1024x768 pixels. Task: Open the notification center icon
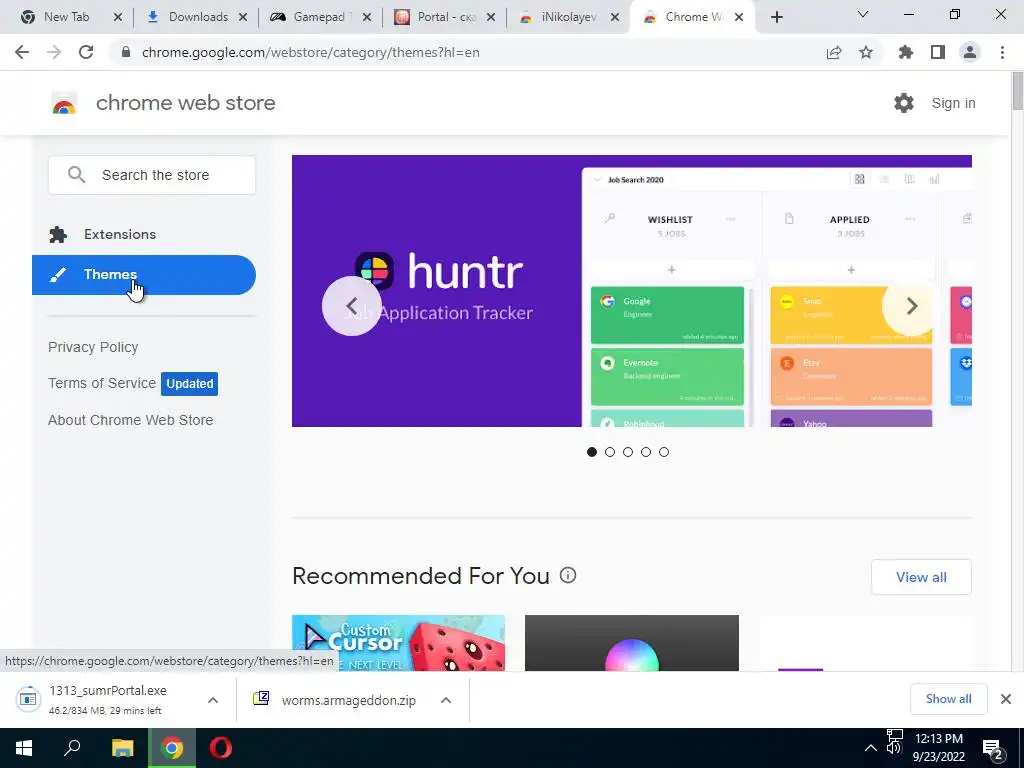click(x=993, y=749)
